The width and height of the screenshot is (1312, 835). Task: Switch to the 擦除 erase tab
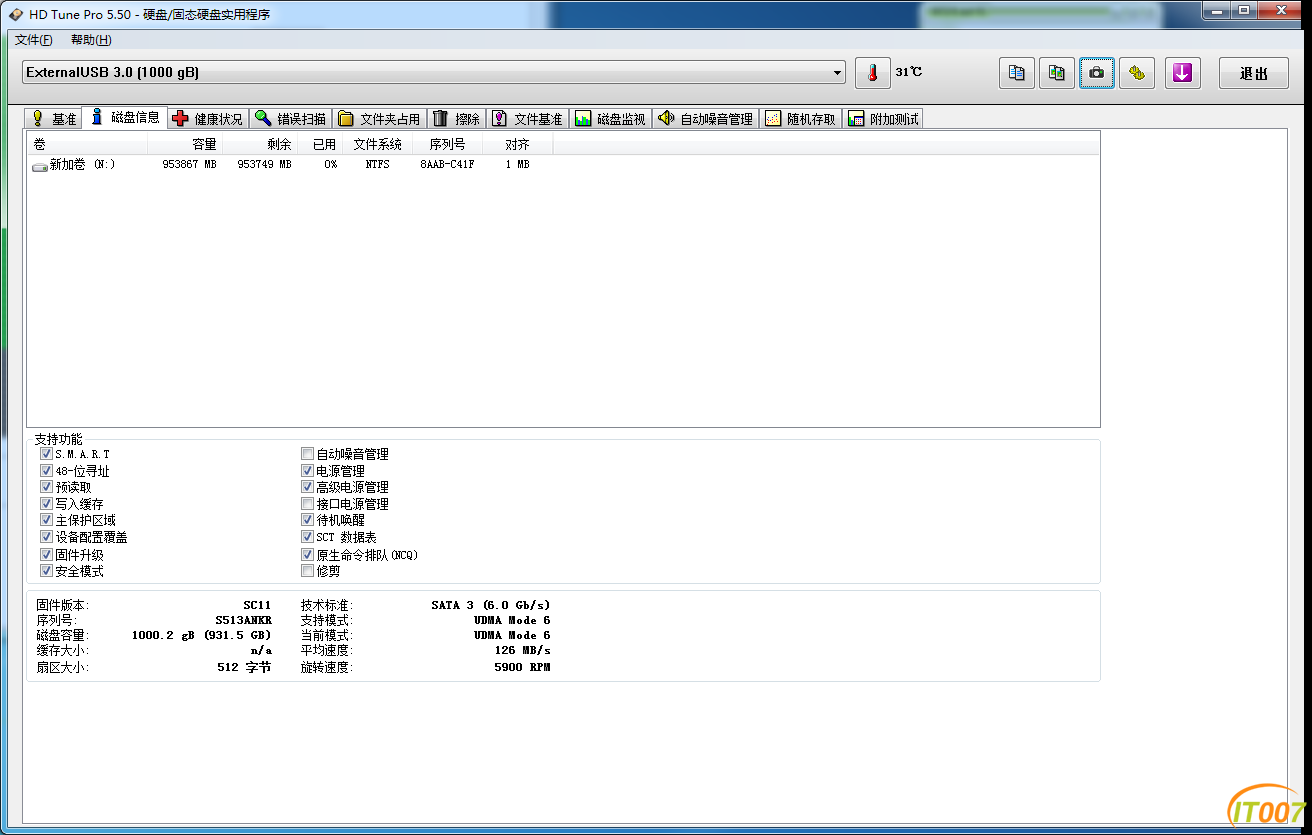pyautogui.click(x=457, y=119)
